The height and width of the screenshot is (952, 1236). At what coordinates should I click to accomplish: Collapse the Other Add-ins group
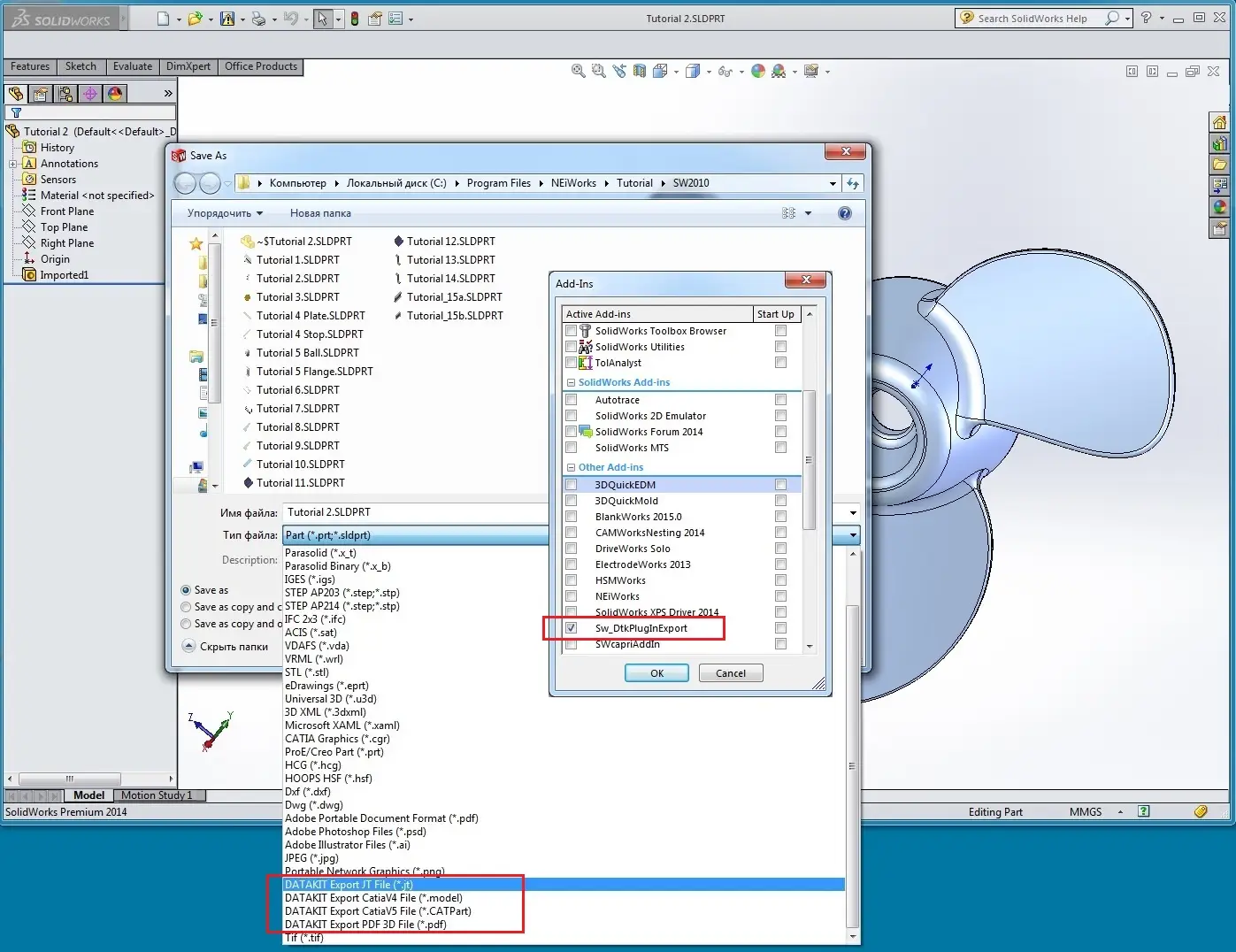(x=571, y=468)
